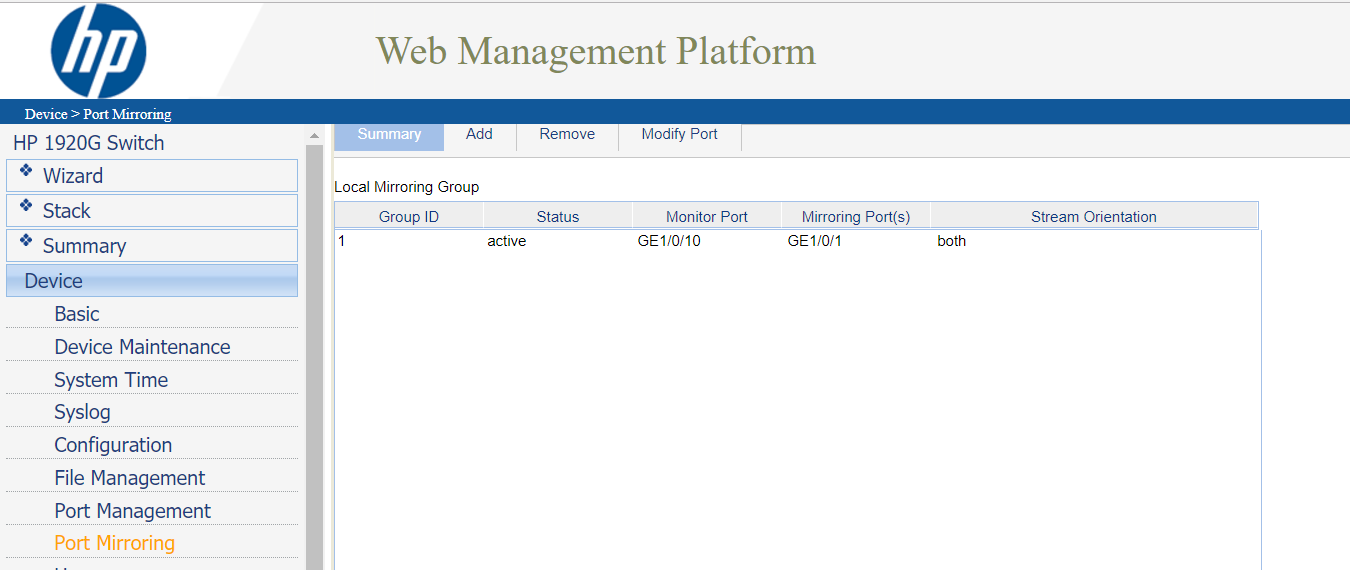Expand the Wizard menu section
This screenshot has height=570, width=1350.
73,176
